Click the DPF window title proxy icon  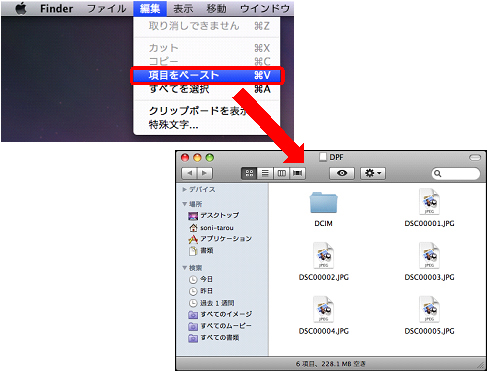click(323, 157)
